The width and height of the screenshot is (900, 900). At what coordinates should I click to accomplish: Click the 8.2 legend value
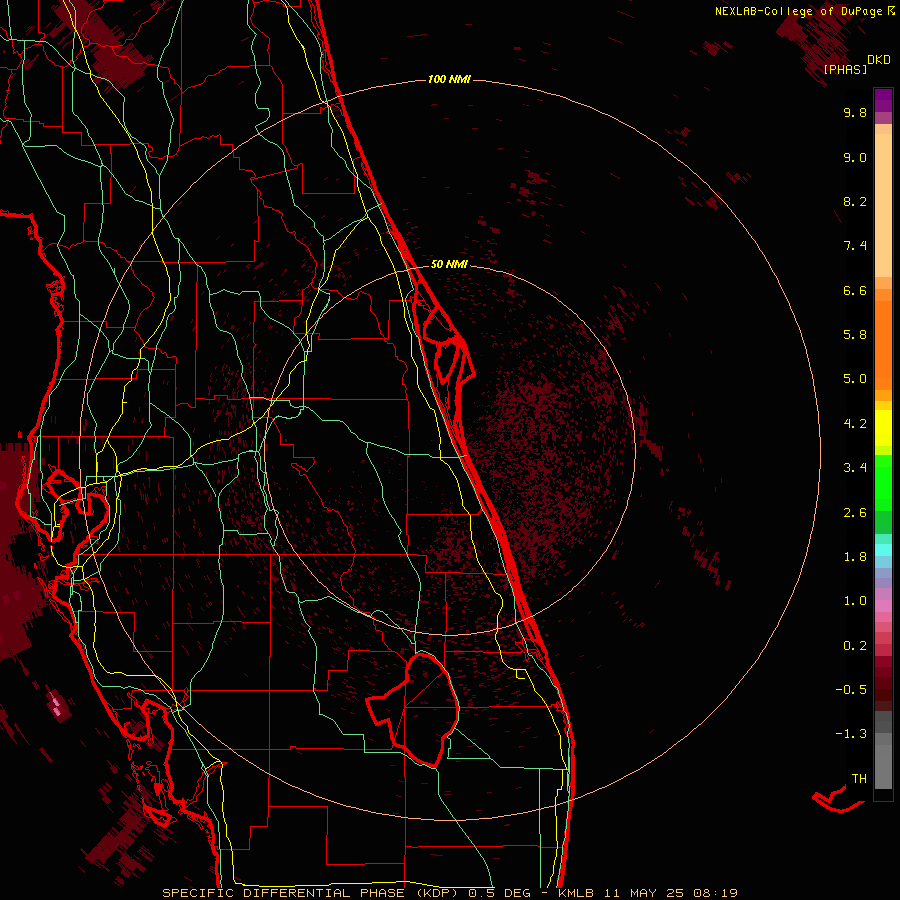(855, 201)
